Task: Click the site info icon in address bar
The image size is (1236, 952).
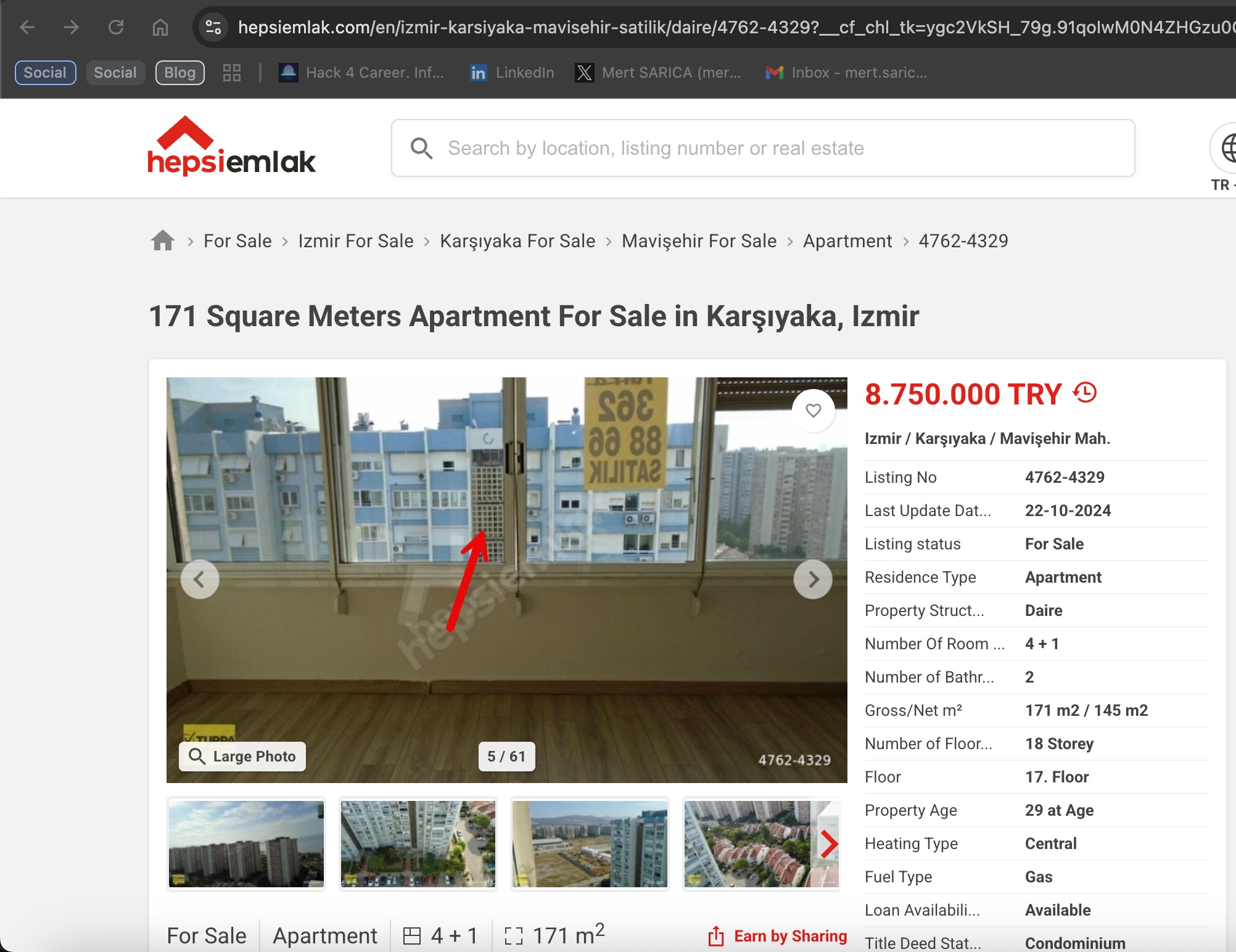Action: tap(213, 27)
